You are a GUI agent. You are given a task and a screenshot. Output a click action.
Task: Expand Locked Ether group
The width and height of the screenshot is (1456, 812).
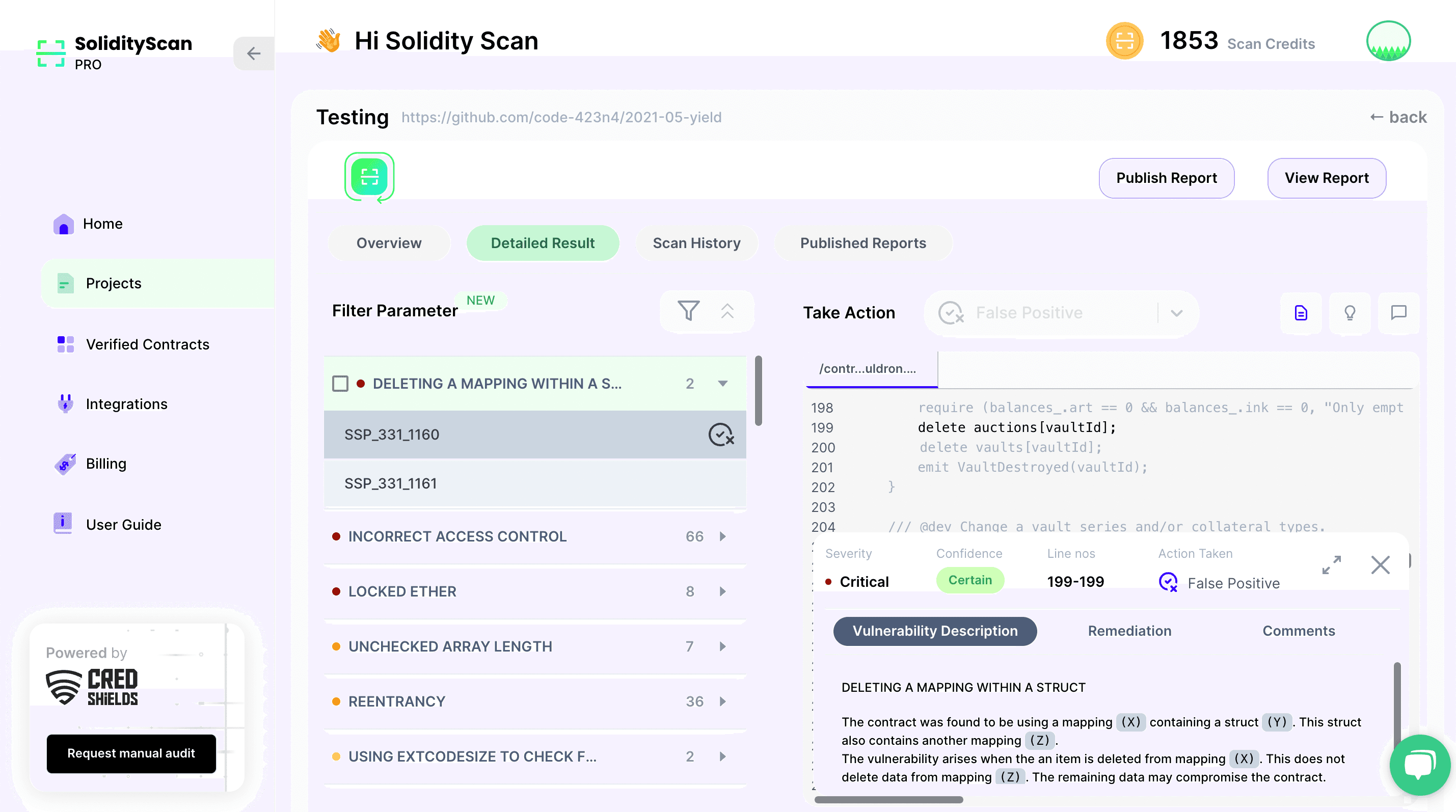coord(722,591)
